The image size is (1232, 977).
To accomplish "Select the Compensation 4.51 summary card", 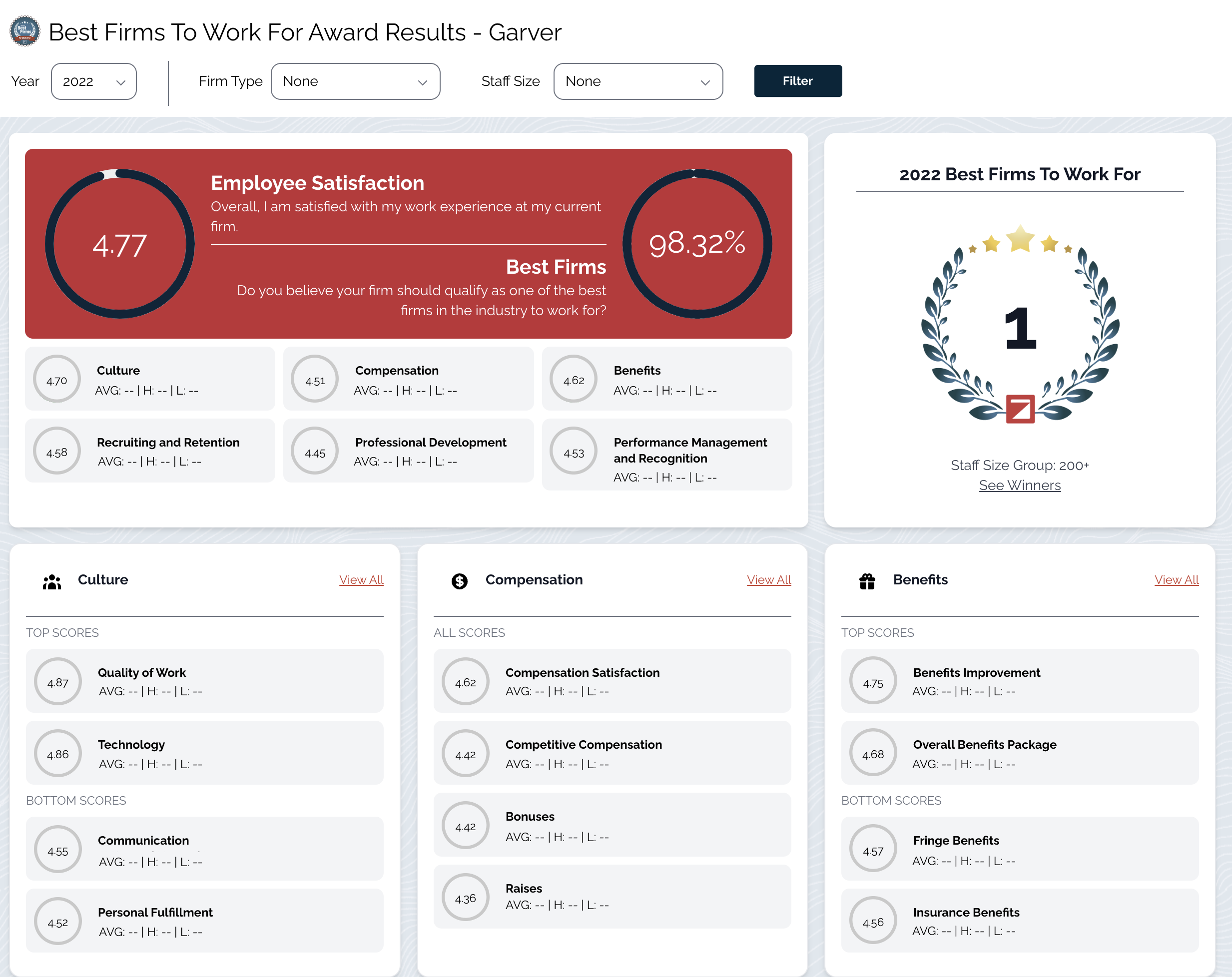I will pos(409,379).
